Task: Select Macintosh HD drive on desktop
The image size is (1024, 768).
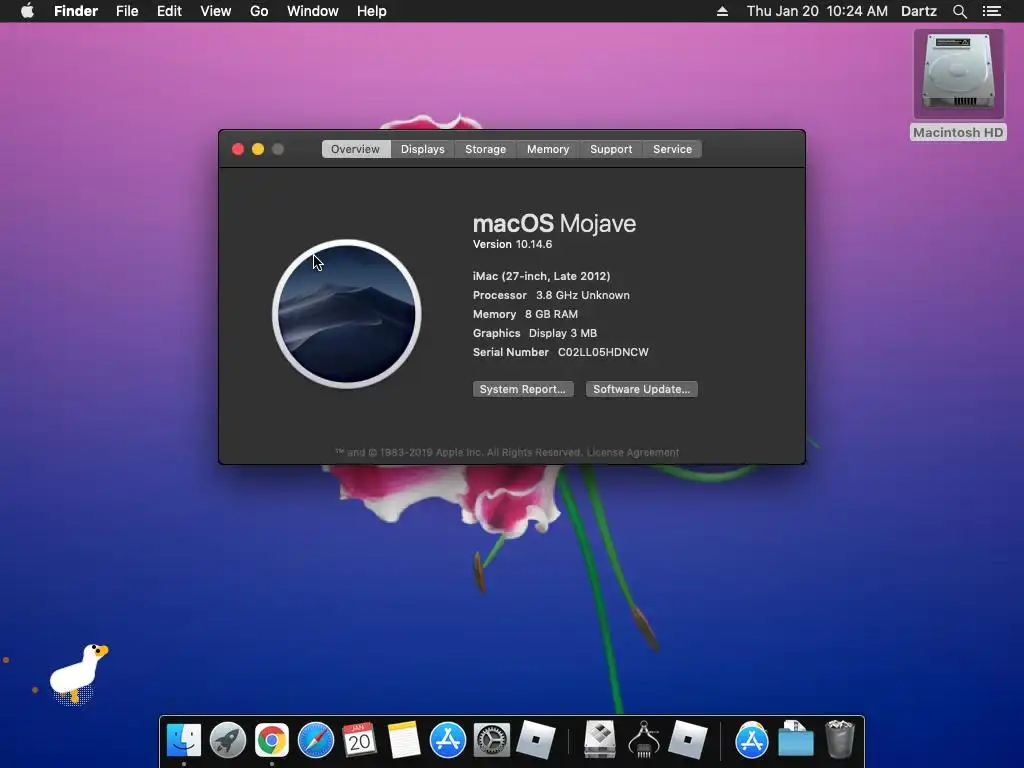Action: pos(958,85)
